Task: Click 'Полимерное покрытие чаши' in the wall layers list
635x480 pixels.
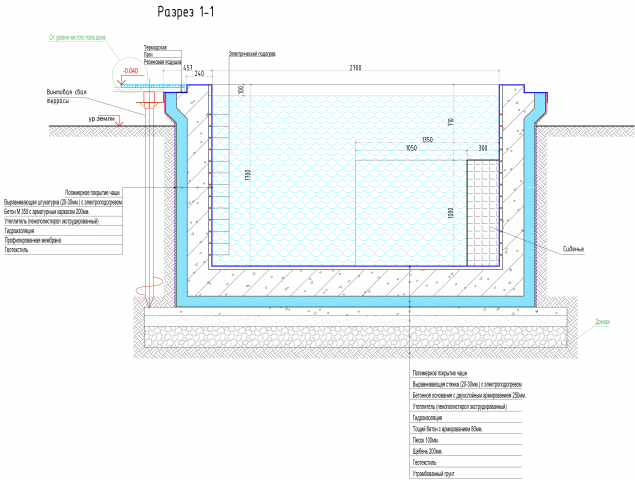Action: 93,193
